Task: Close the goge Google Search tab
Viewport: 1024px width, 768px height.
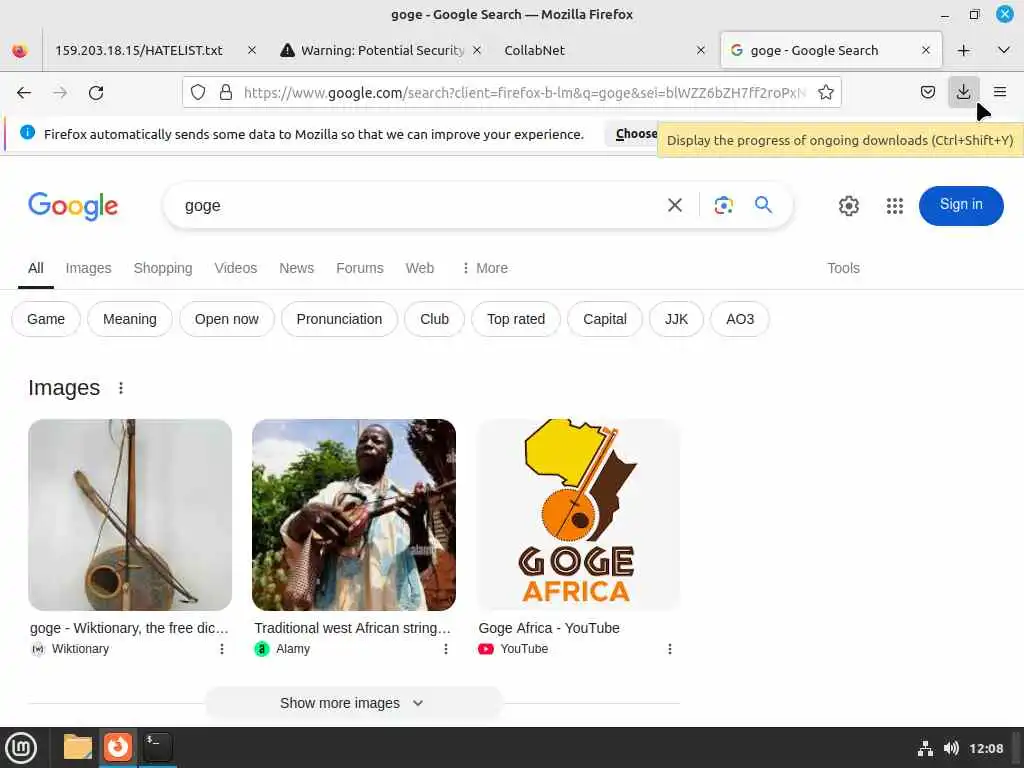Action: [x=925, y=50]
